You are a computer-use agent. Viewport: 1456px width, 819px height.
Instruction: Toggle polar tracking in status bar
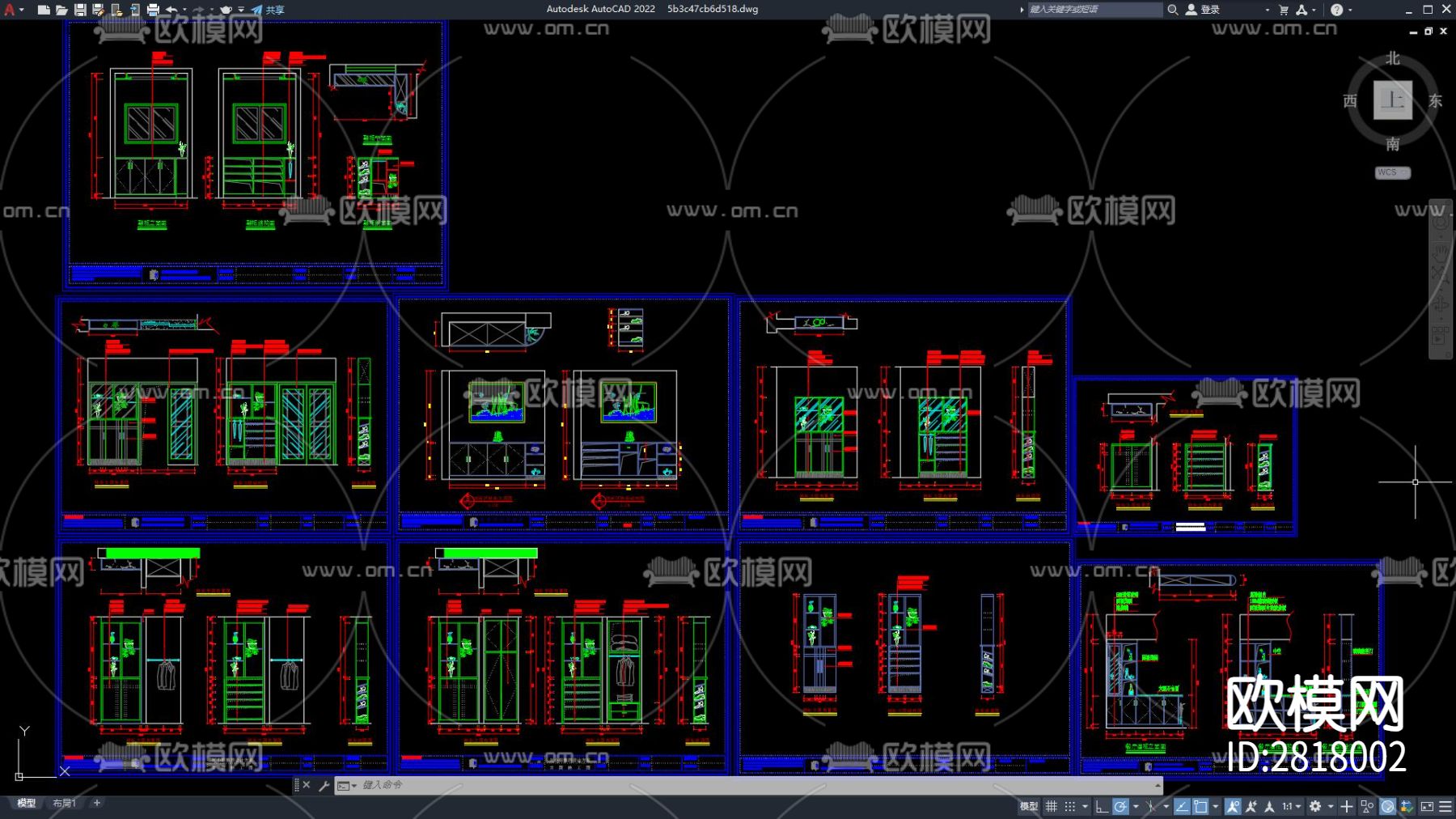[x=1120, y=806]
